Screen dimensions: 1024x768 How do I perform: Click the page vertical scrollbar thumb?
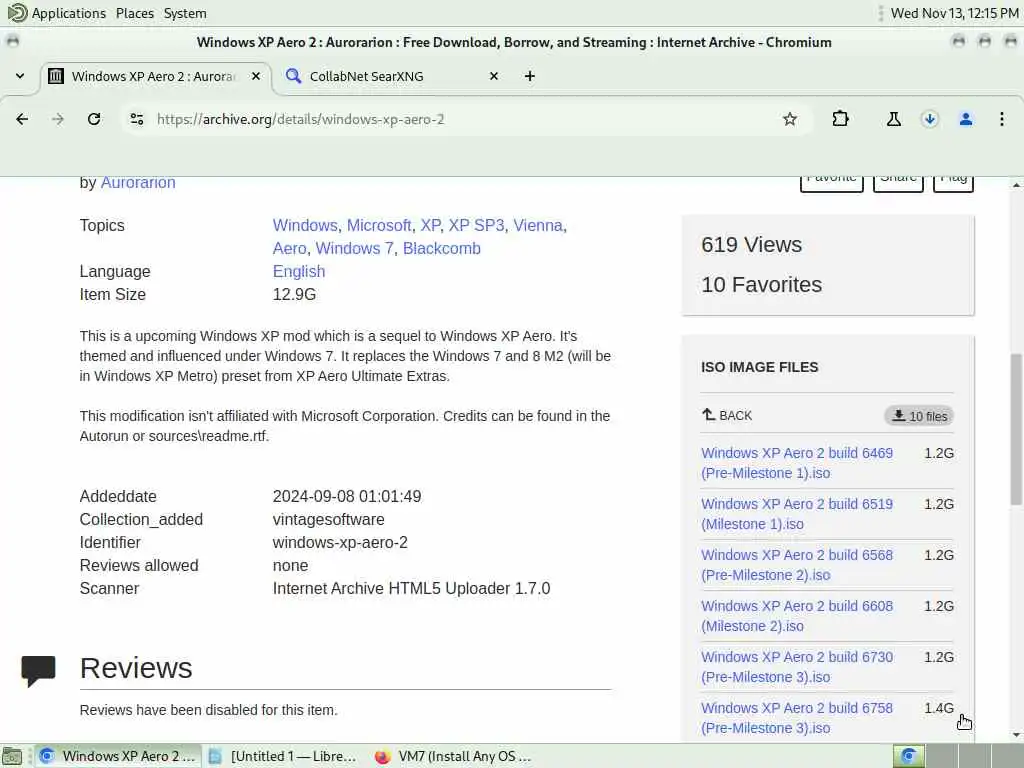1016,429
